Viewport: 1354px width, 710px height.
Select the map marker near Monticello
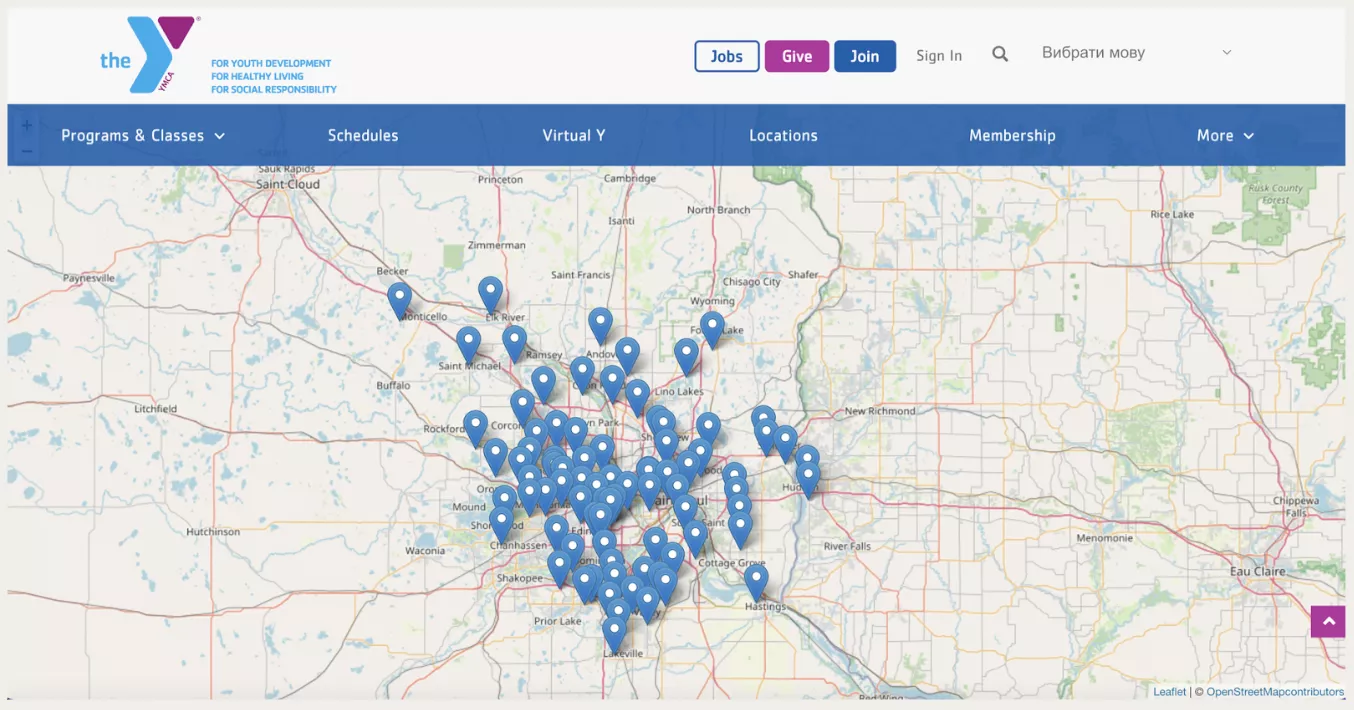pyautogui.click(x=399, y=299)
